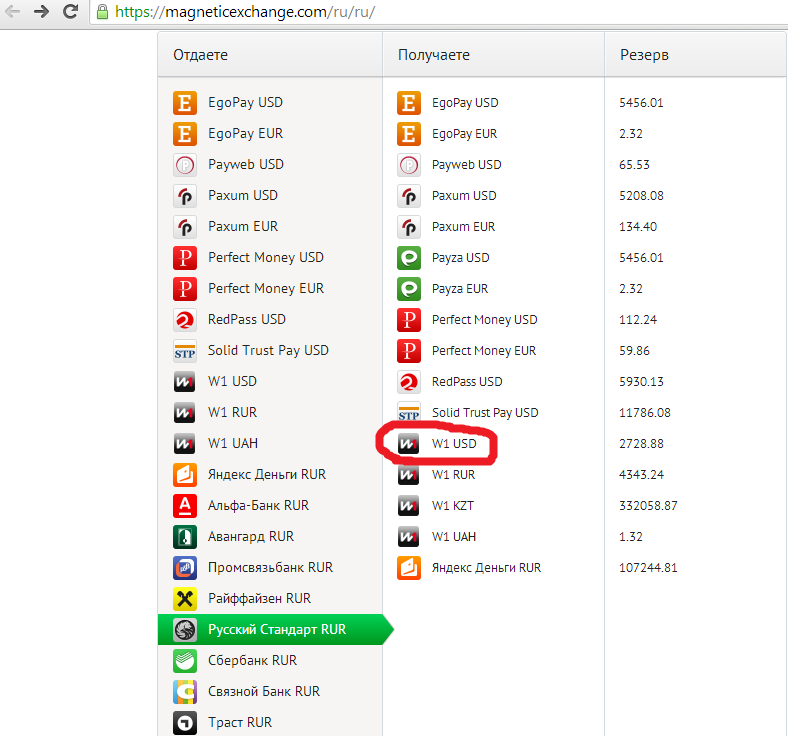
Task: Click Perfect Money USD icon in Отдаете
Action: [x=185, y=258]
